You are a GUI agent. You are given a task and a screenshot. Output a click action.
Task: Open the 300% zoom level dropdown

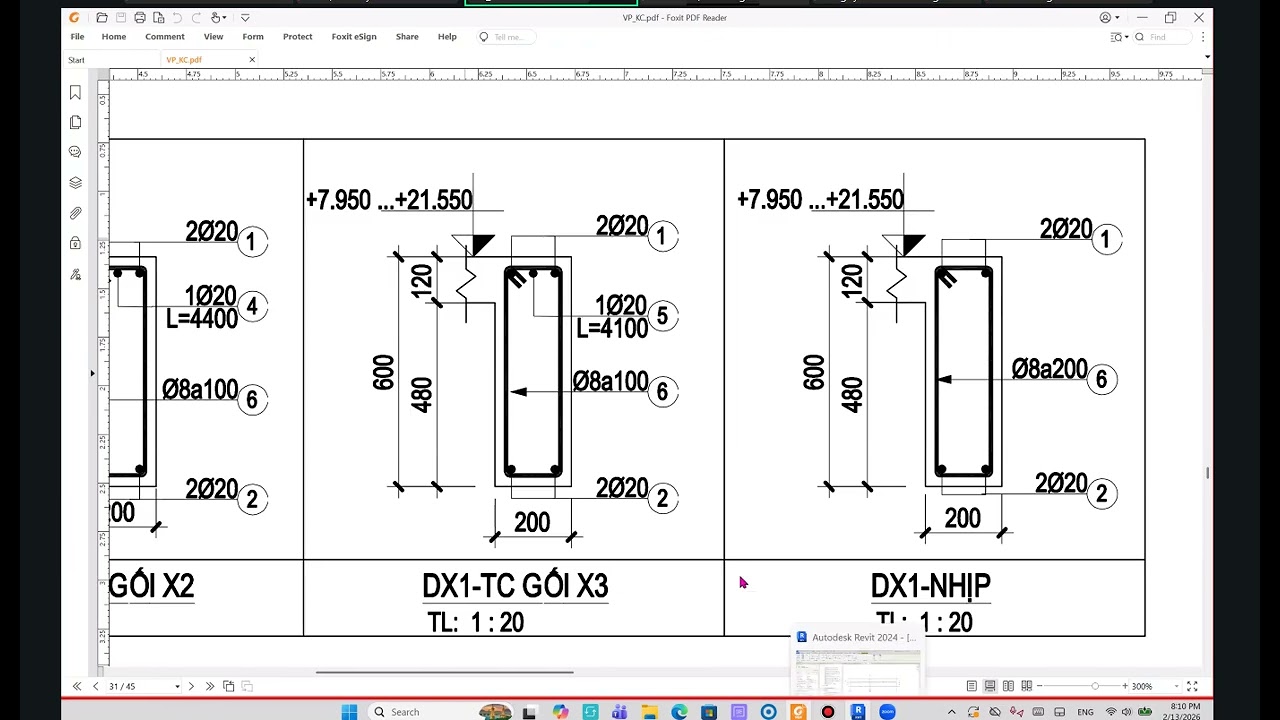tap(1176, 686)
